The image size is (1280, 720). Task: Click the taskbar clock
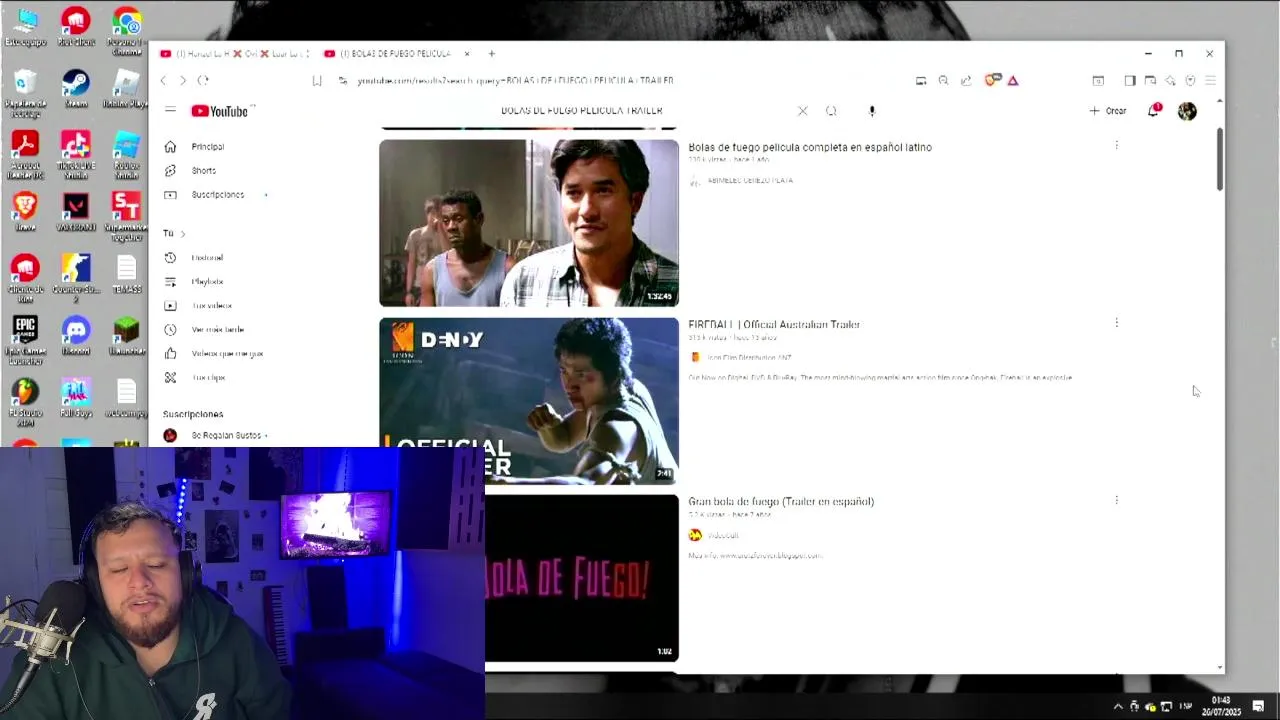pos(1220,706)
